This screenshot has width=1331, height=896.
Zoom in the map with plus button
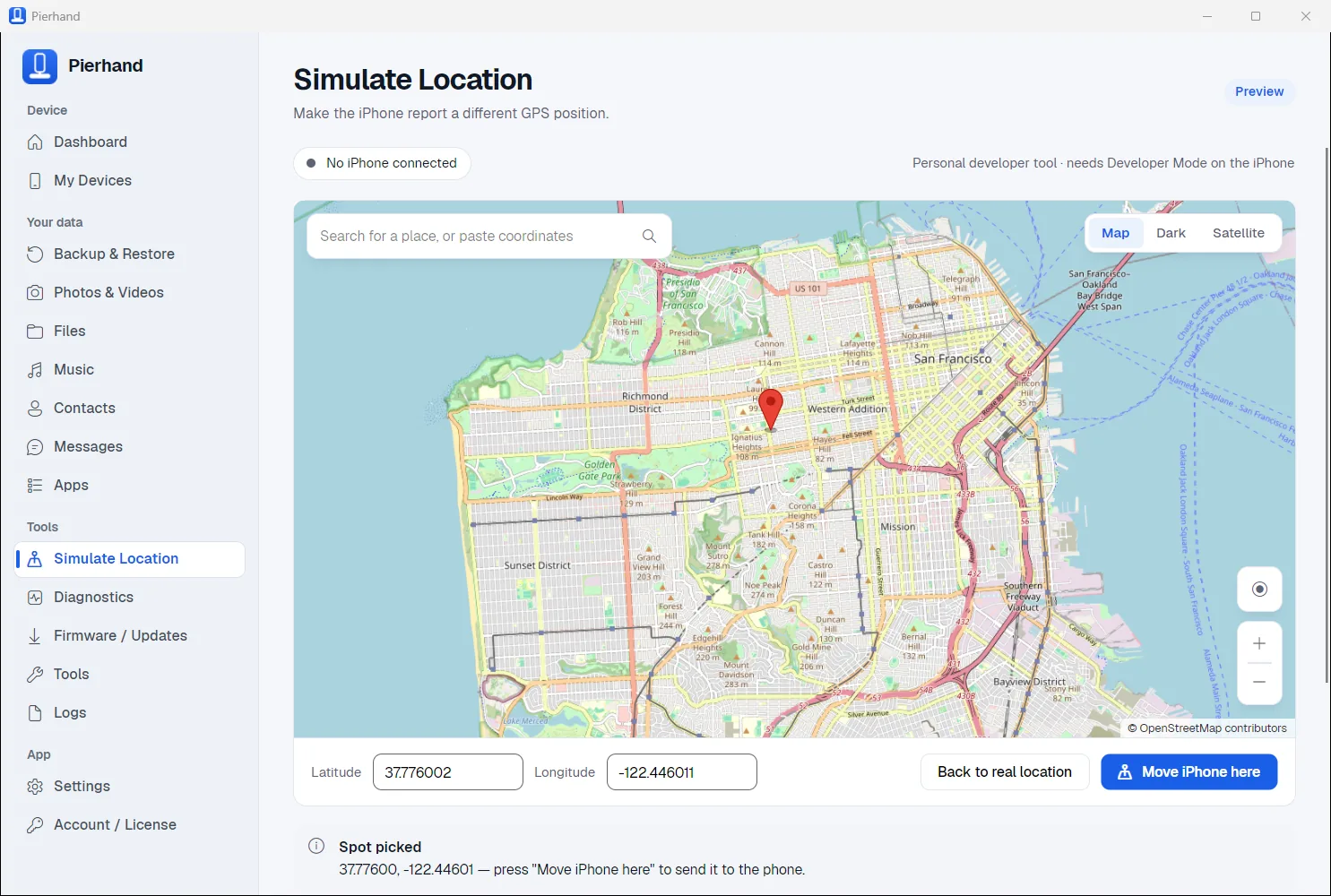pyautogui.click(x=1259, y=643)
